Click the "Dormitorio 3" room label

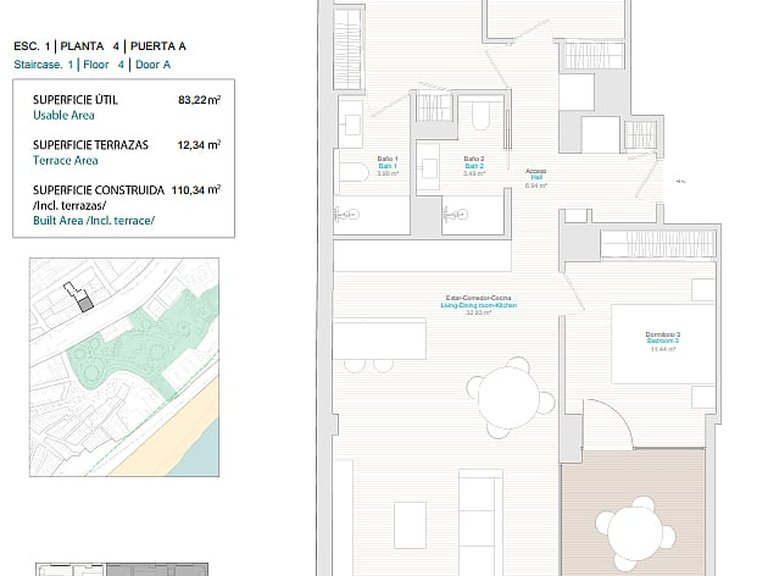pos(663,335)
